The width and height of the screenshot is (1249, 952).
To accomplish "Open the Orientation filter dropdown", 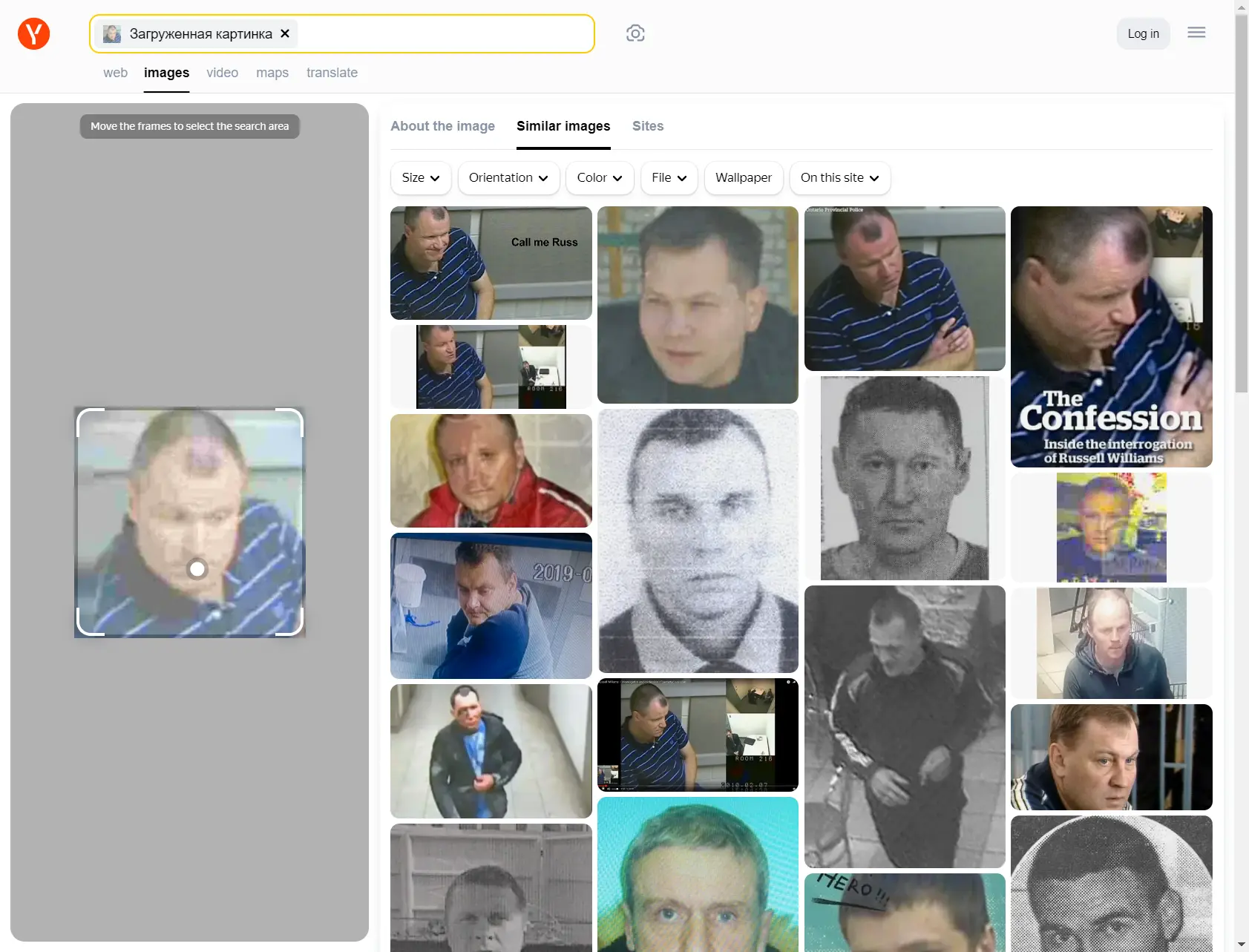I will click(508, 178).
